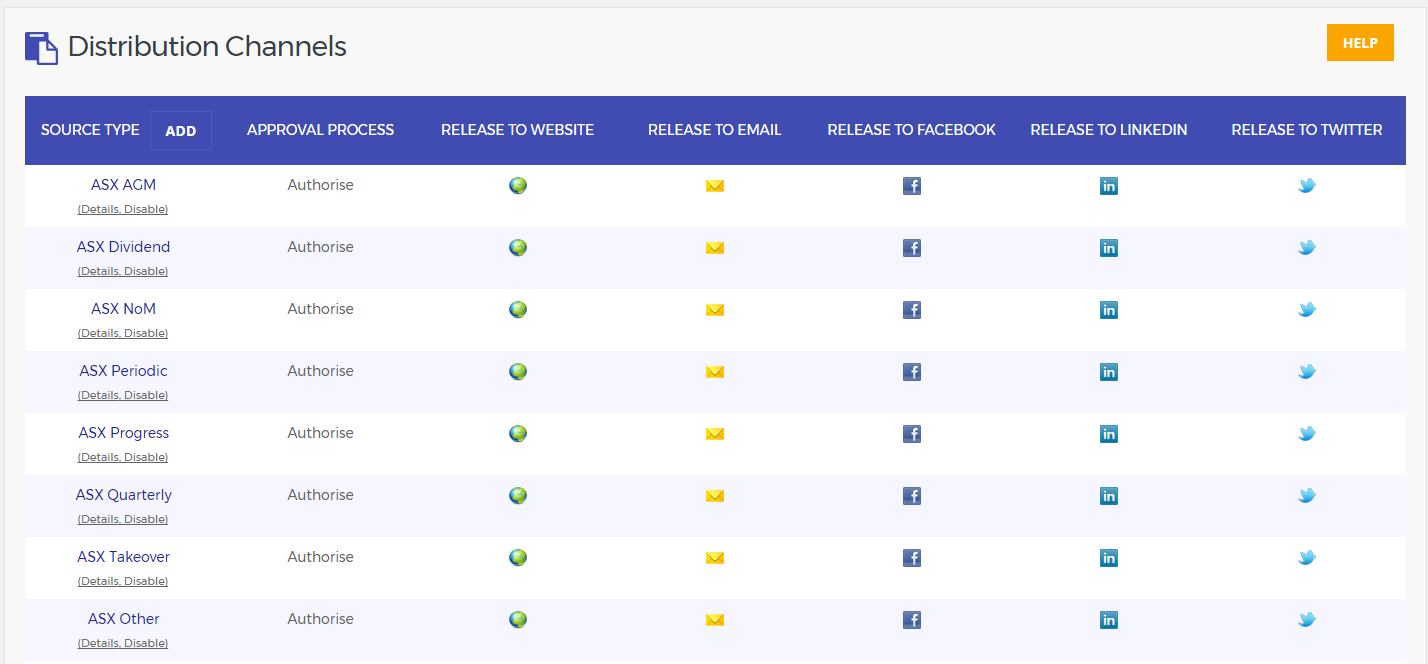Viewport: 1428px width, 664px height.
Task: Click the RELEASE TO FACEBOOK column header
Action: pos(912,130)
